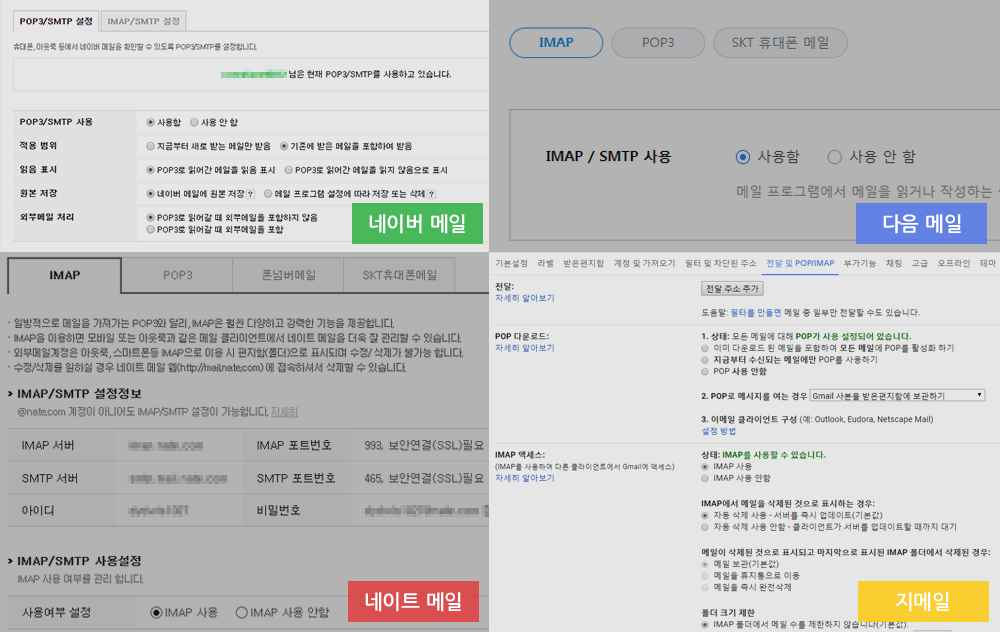1000x632 pixels.
Task: Follow the 자세히 link in Nate settings
Action: pos(284,412)
